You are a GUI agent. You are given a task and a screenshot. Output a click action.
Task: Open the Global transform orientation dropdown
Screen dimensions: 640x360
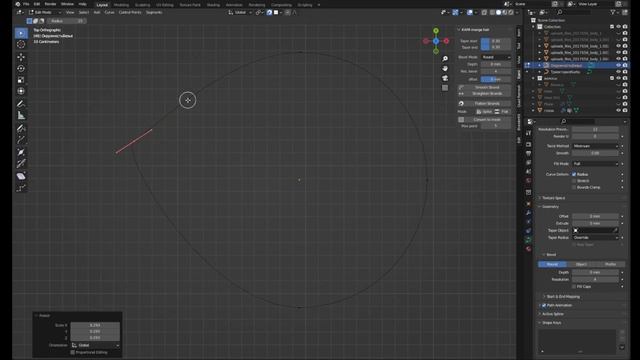240,13
